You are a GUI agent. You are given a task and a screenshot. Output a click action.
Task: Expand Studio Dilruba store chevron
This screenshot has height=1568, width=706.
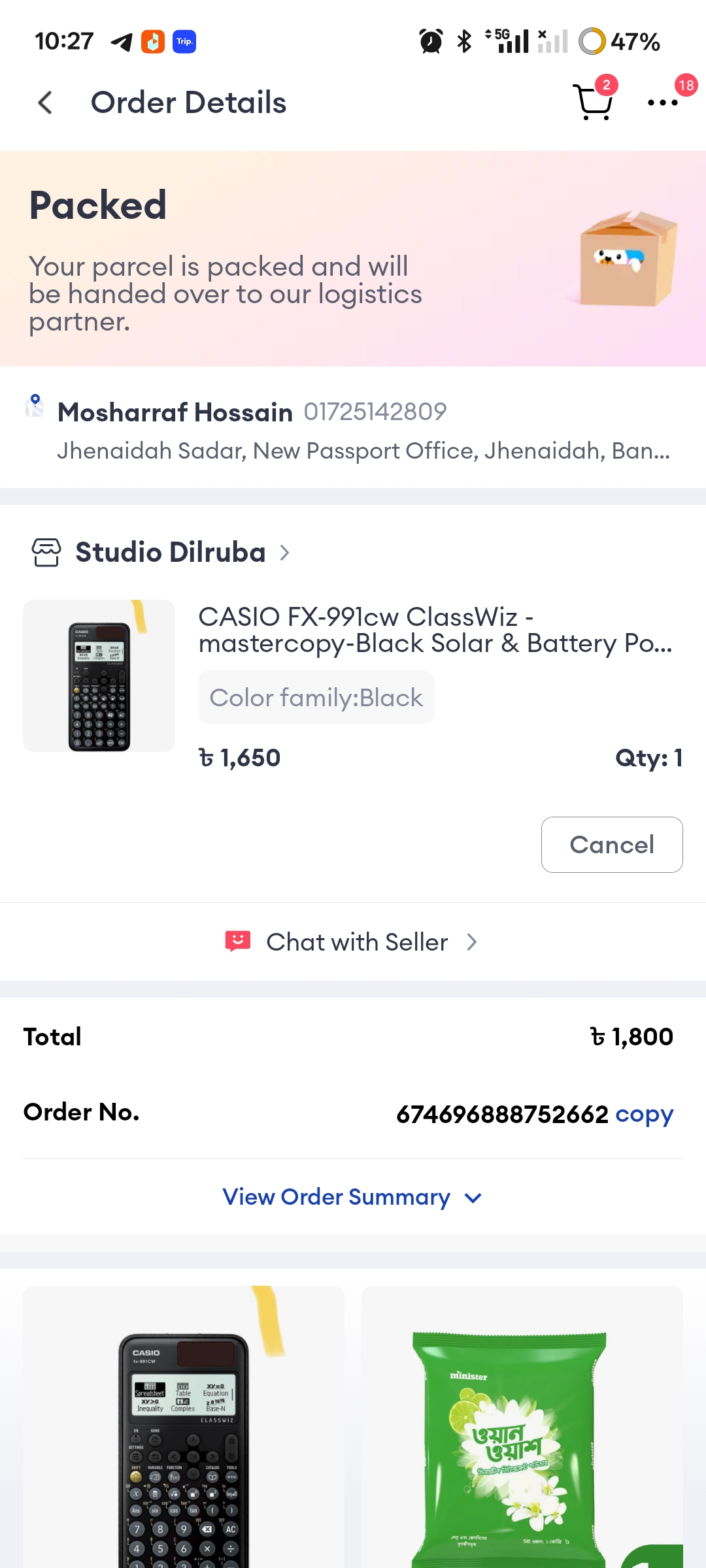[x=284, y=553]
